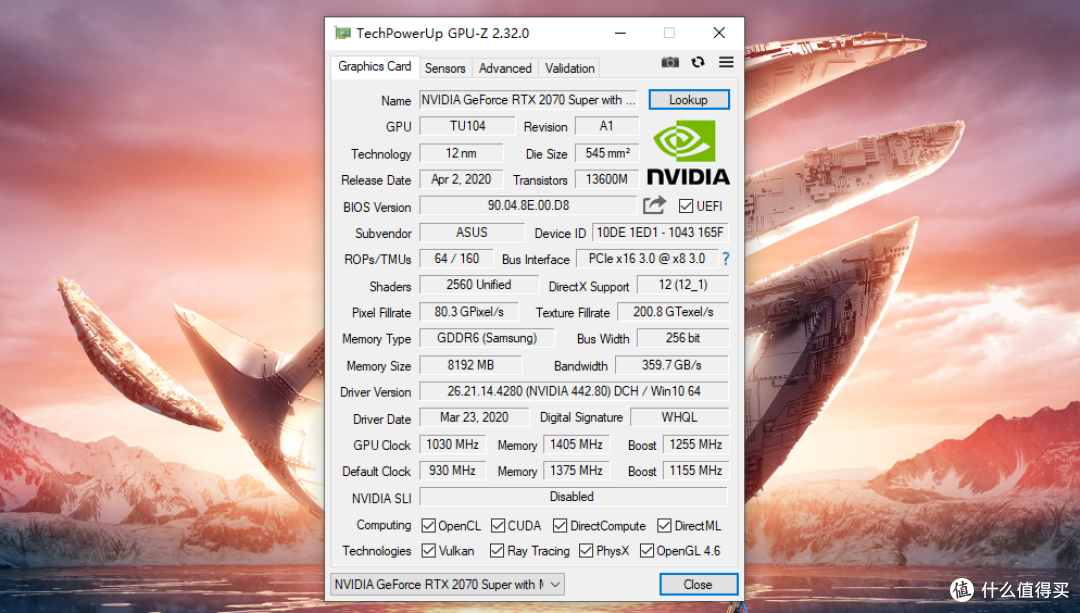Click the Release Date value Apr 2, 2020
The height and width of the screenshot is (613, 1080).
pos(461,179)
